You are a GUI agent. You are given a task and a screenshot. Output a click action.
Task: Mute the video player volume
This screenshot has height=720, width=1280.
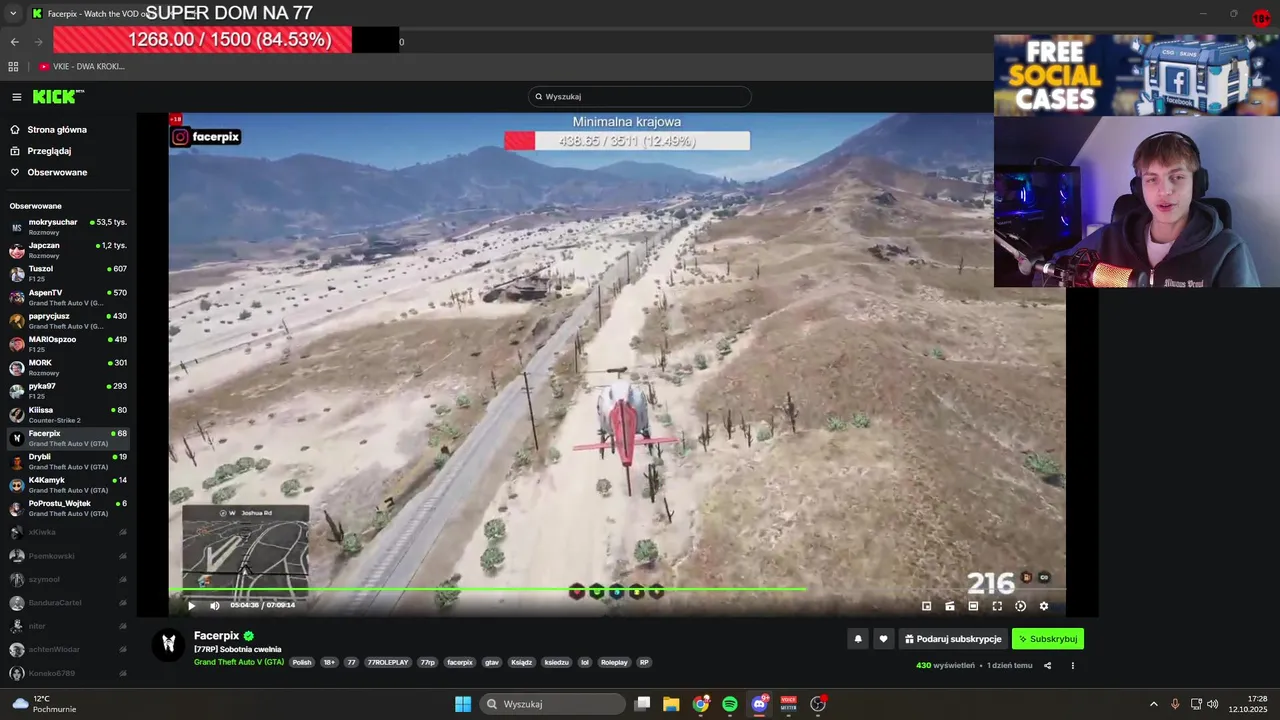215,605
